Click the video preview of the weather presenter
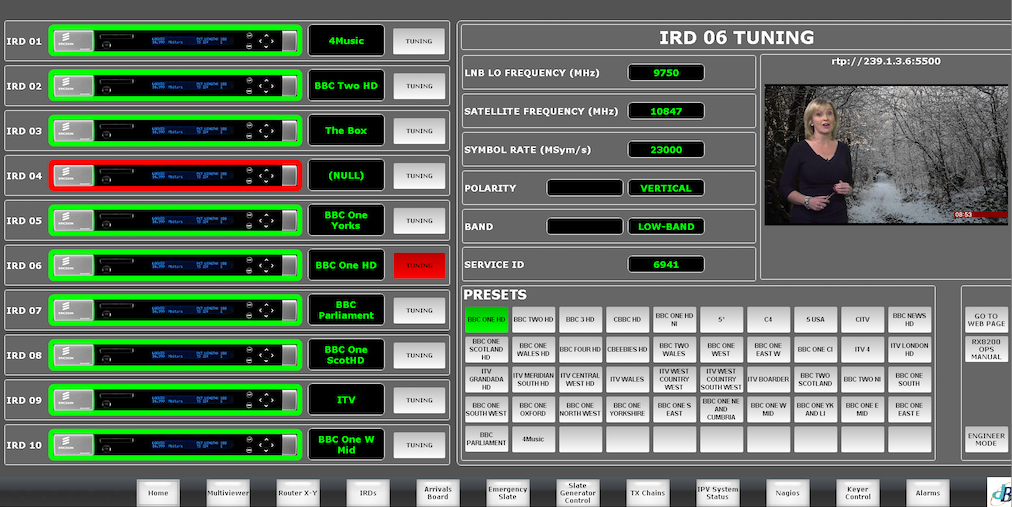This screenshot has width=1012, height=507. [886, 155]
